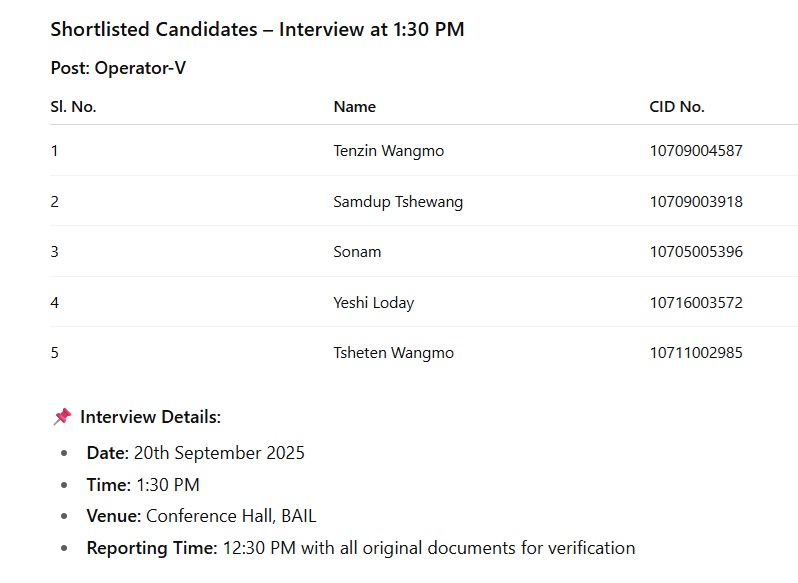
Task: Click CID number 10709004587
Action: point(696,151)
